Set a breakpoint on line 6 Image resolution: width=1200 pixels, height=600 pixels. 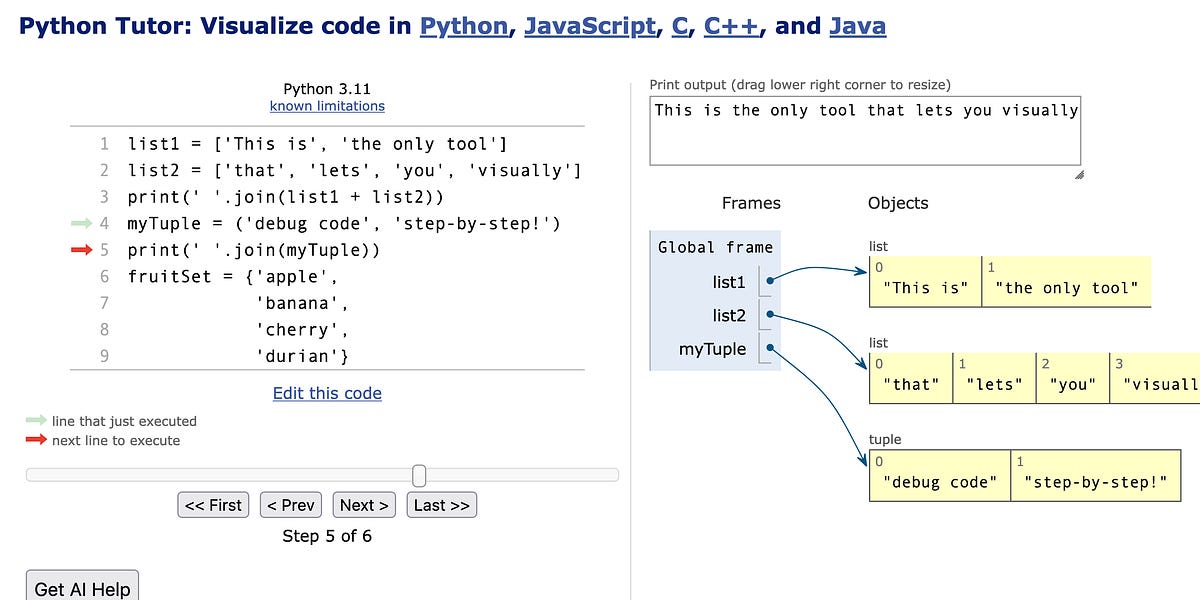[103, 276]
